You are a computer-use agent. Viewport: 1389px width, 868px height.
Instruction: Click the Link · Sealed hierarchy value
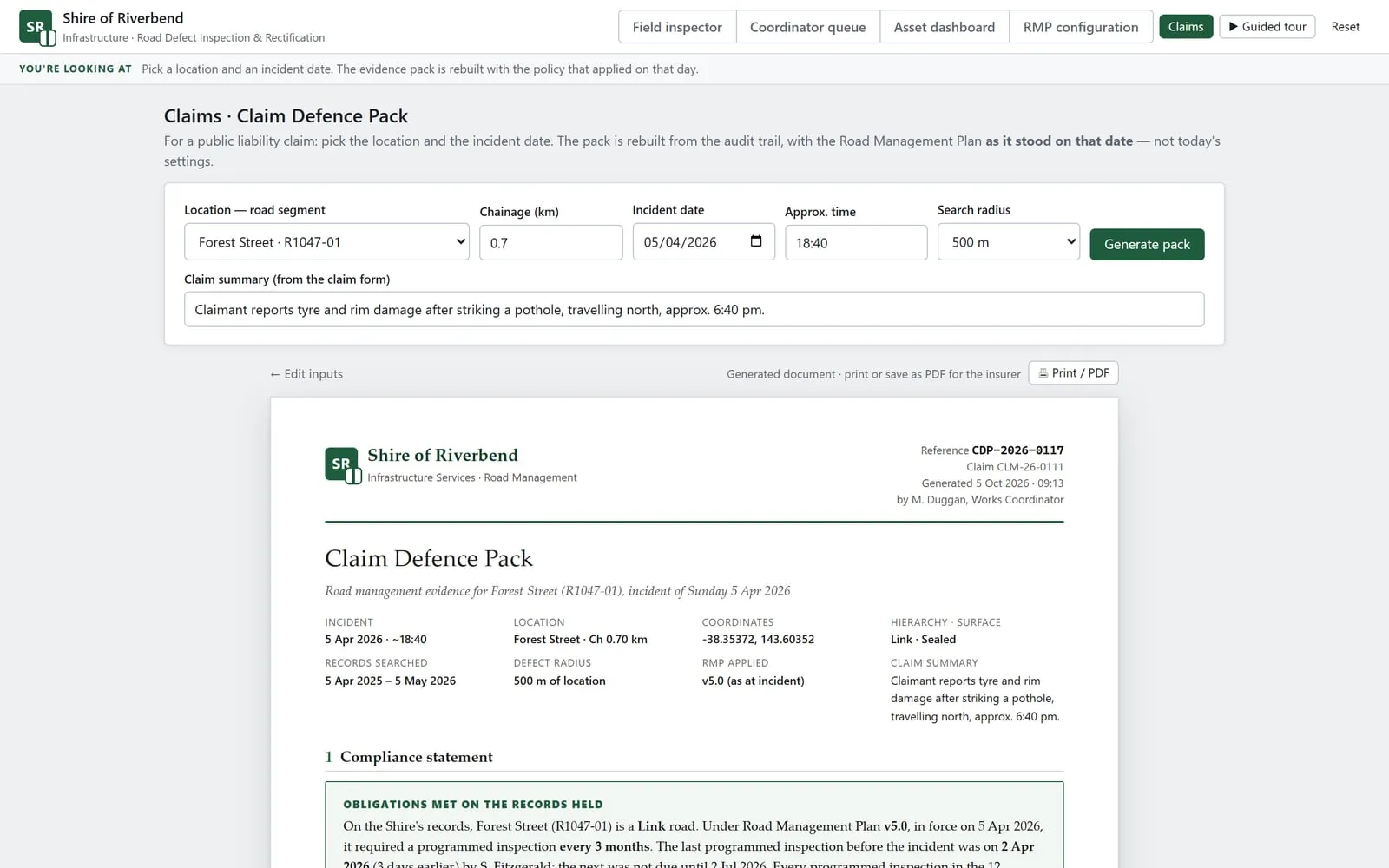[923, 640]
